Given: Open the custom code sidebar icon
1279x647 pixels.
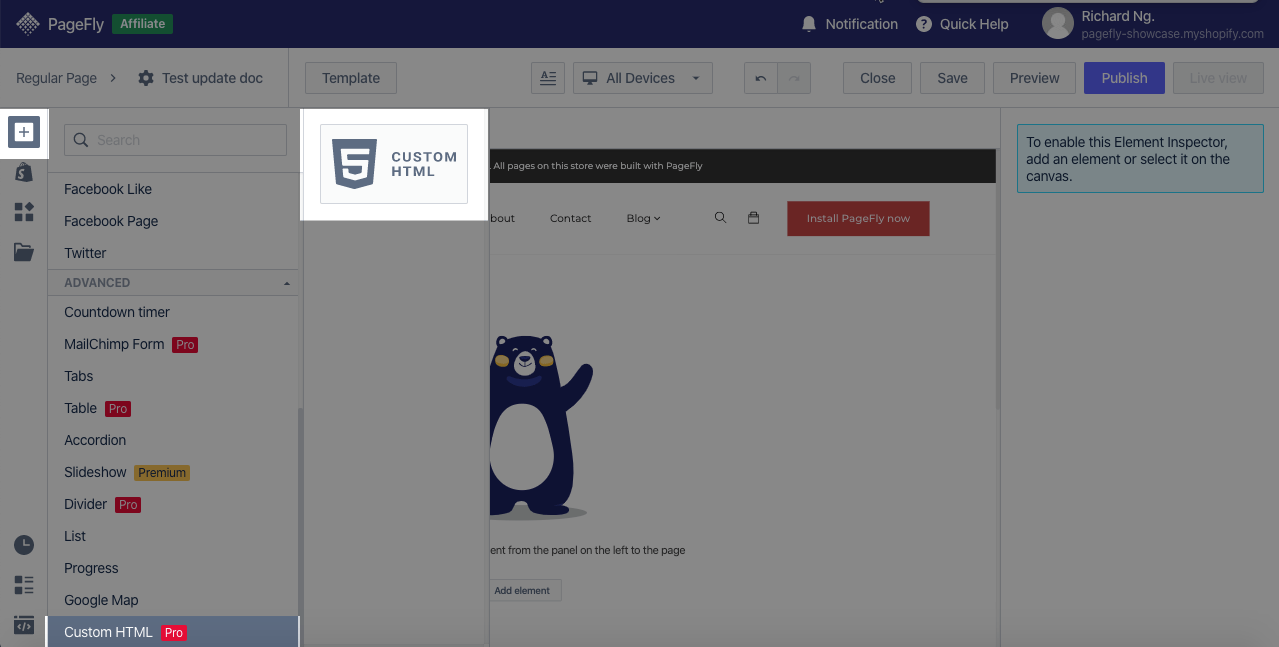Looking at the screenshot, I should point(24,625).
